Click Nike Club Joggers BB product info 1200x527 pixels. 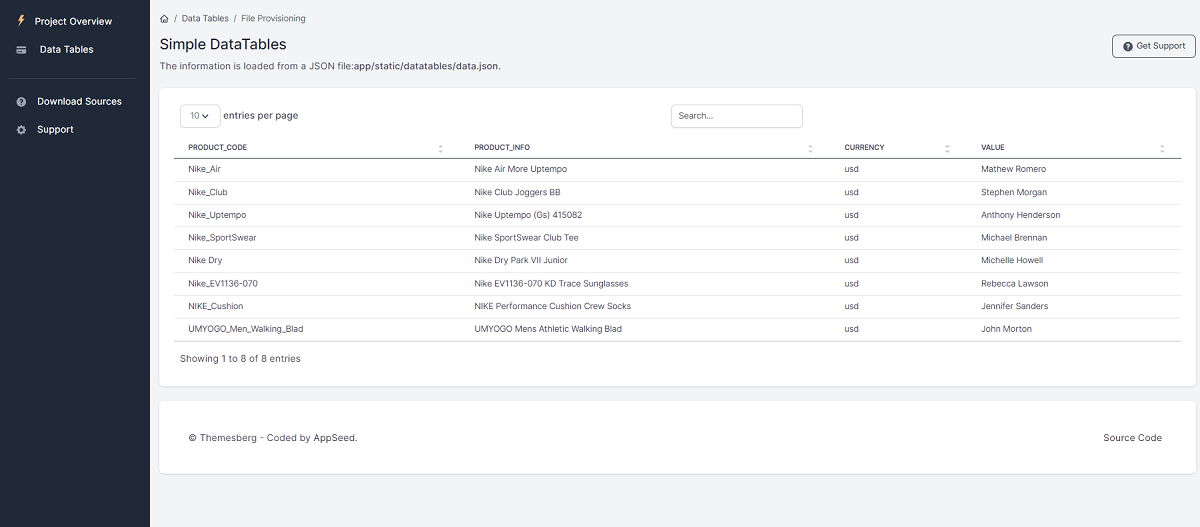[x=517, y=192]
